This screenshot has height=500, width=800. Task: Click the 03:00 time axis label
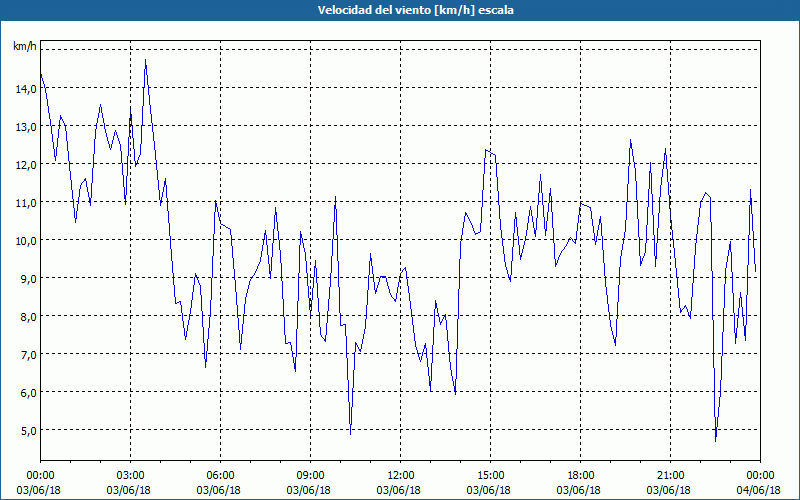pos(130,476)
